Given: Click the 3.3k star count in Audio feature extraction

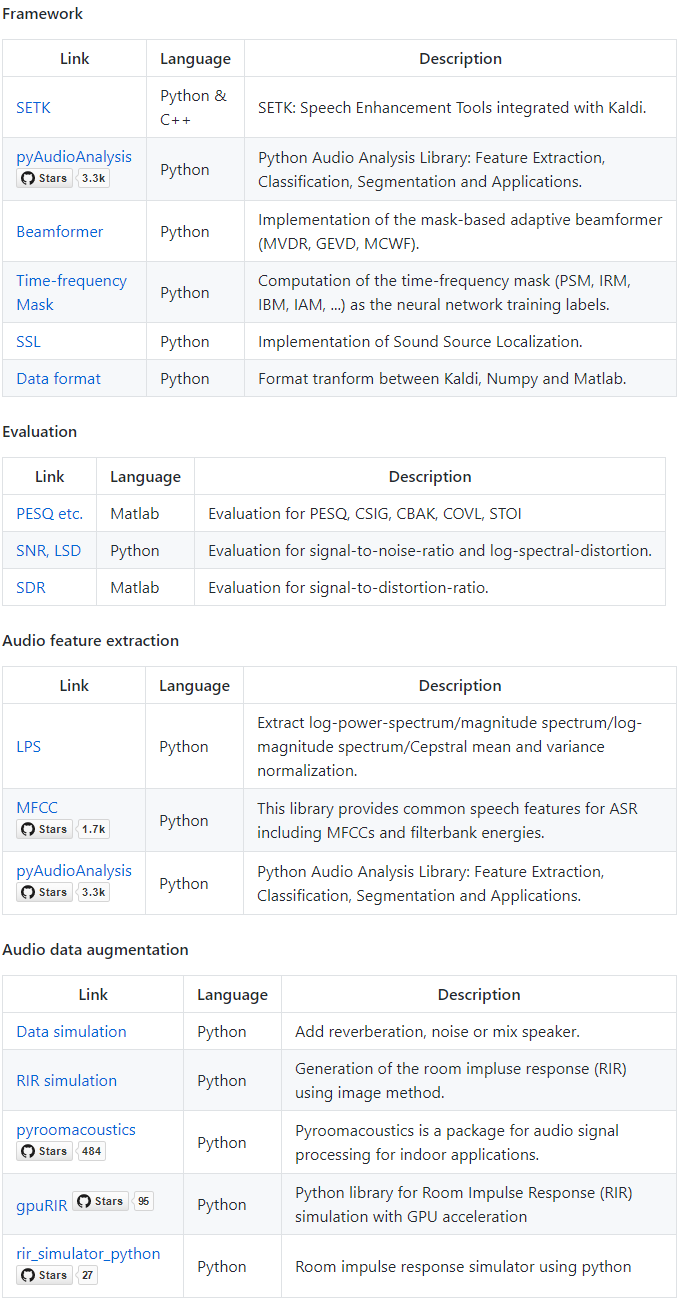Looking at the screenshot, I should [x=93, y=892].
